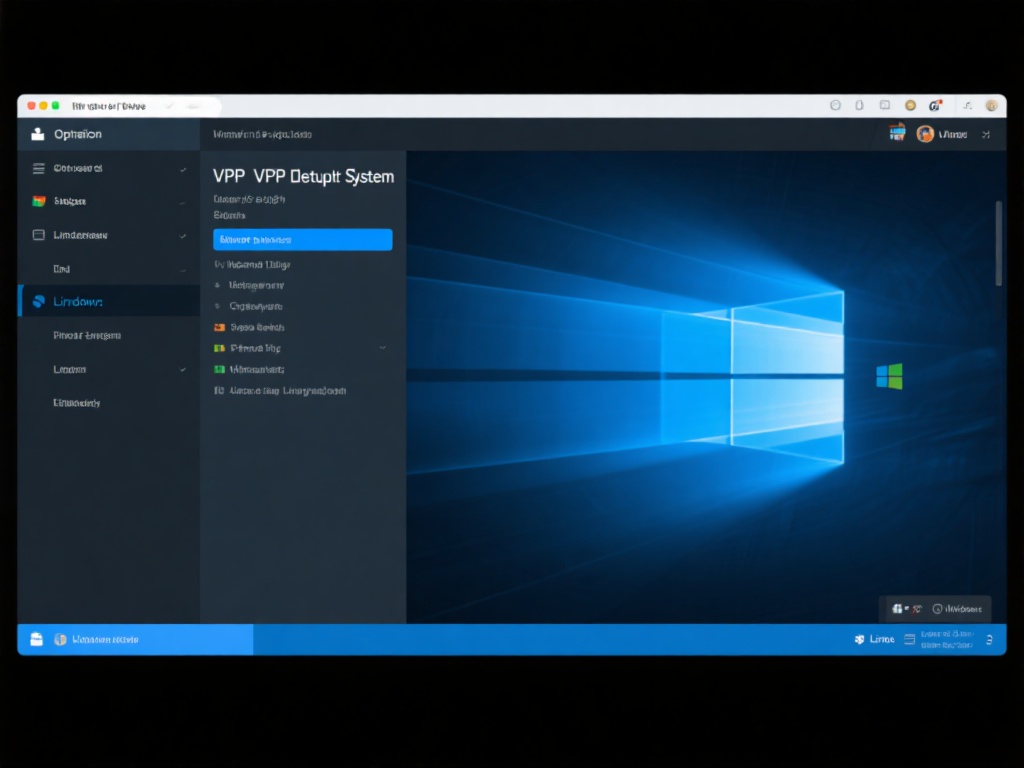Expand the chevron next to the End sidebar item

click(181, 268)
